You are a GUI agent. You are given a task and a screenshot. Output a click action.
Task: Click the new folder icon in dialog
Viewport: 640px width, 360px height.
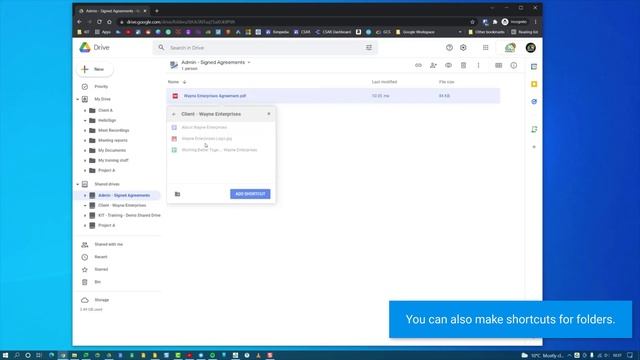177,194
